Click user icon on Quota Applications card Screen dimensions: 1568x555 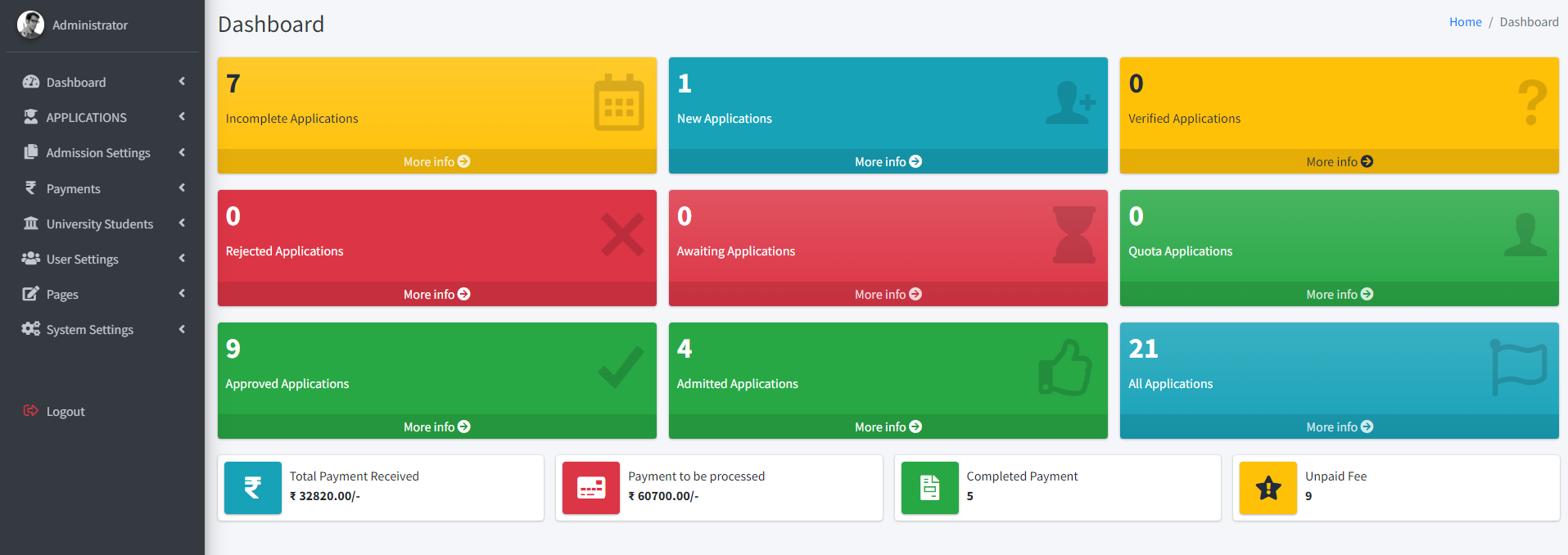click(1525, 235)
